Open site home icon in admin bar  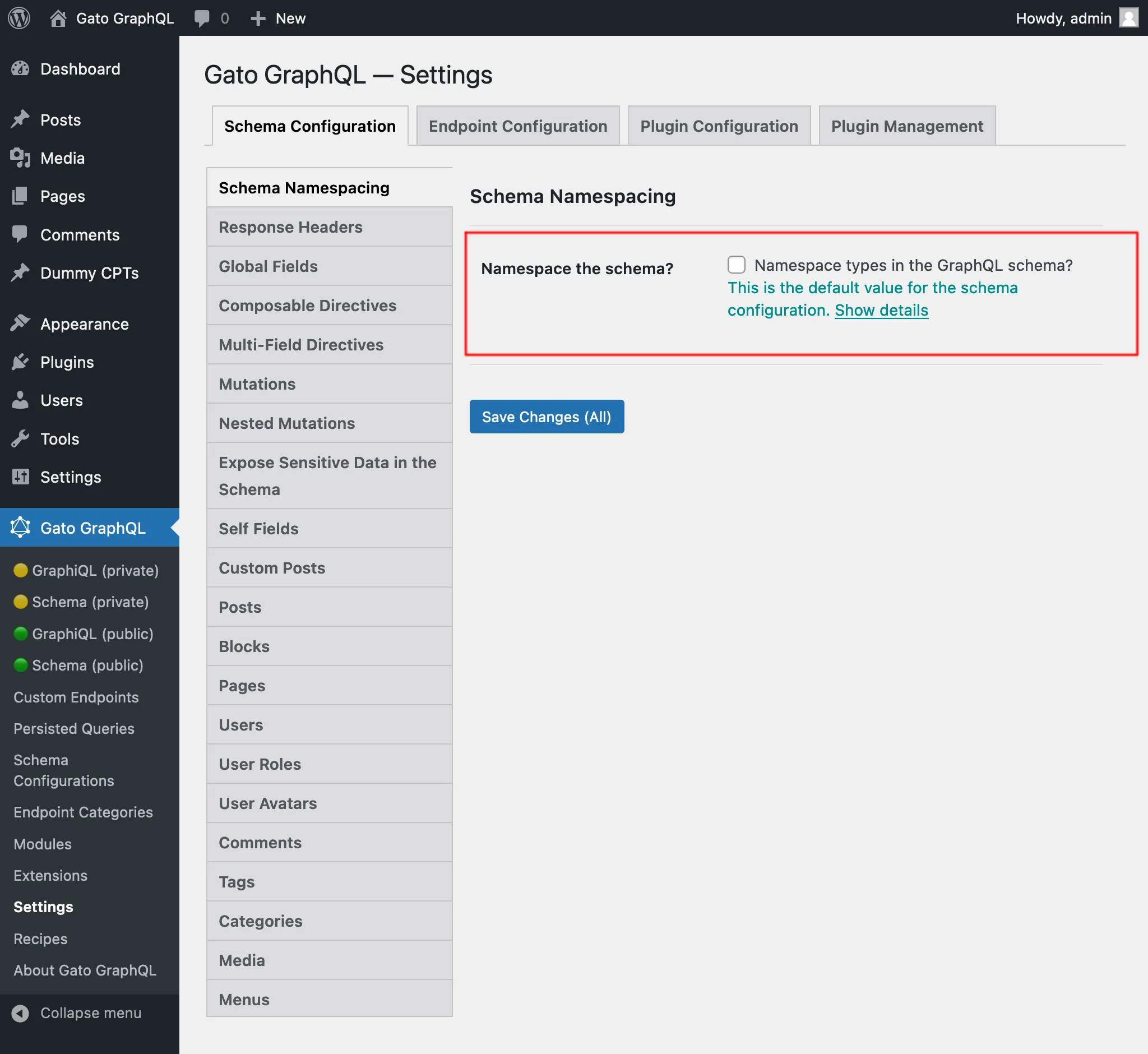(x=58, y=19)
